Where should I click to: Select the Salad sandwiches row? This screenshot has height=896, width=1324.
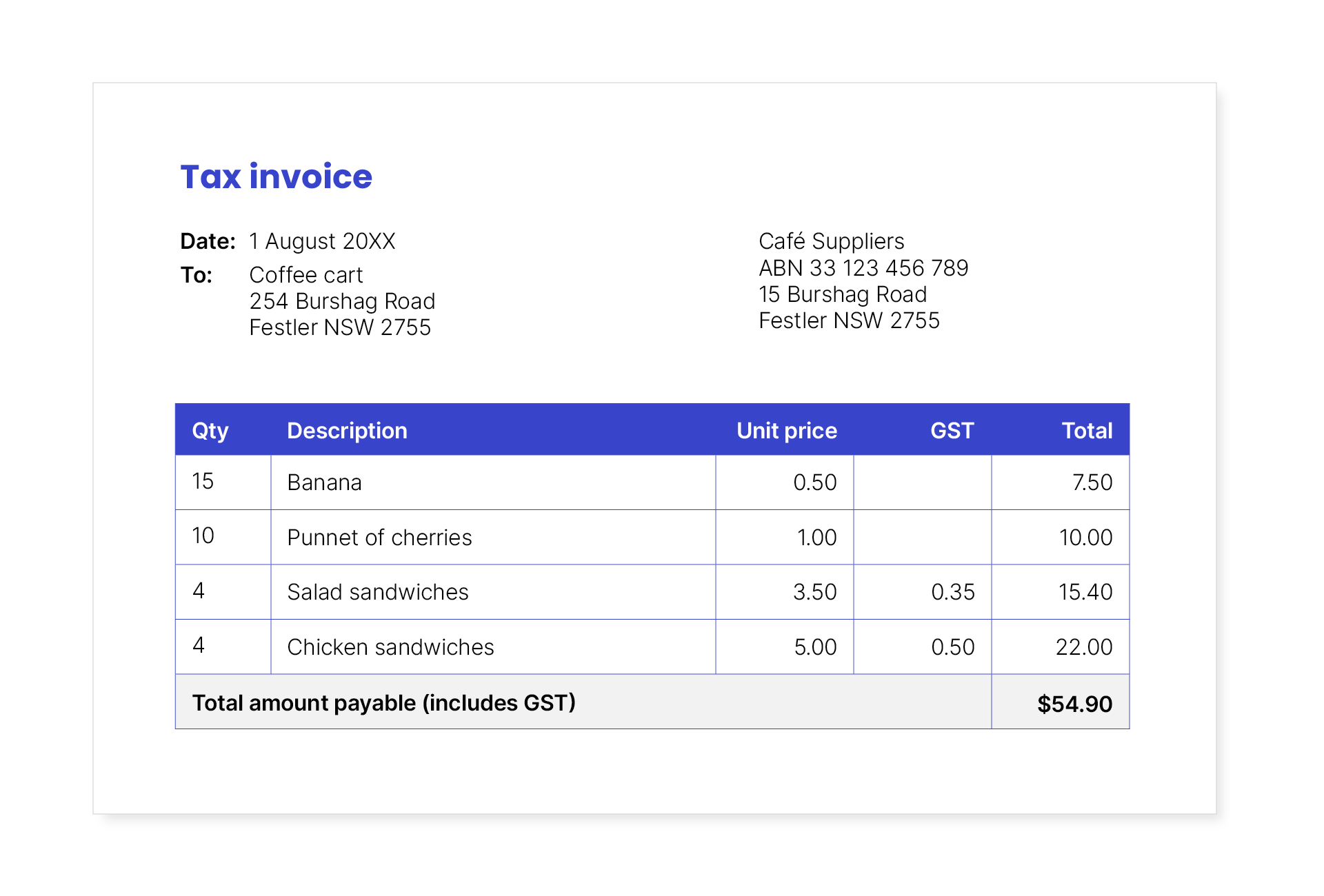click(377, 591)
